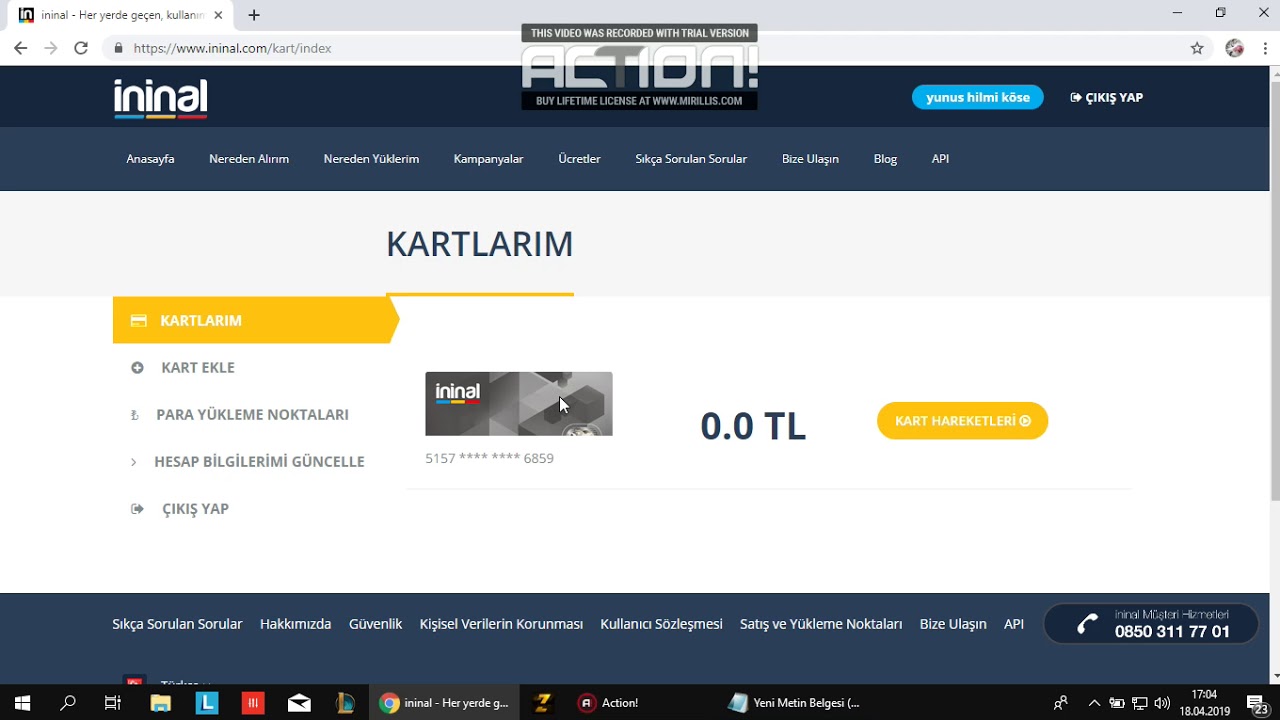Open footer Sıkça Sorulan Sorular link
Image resolution: width=1280 pixels, height=720 pixels.
tap(177, 624)
